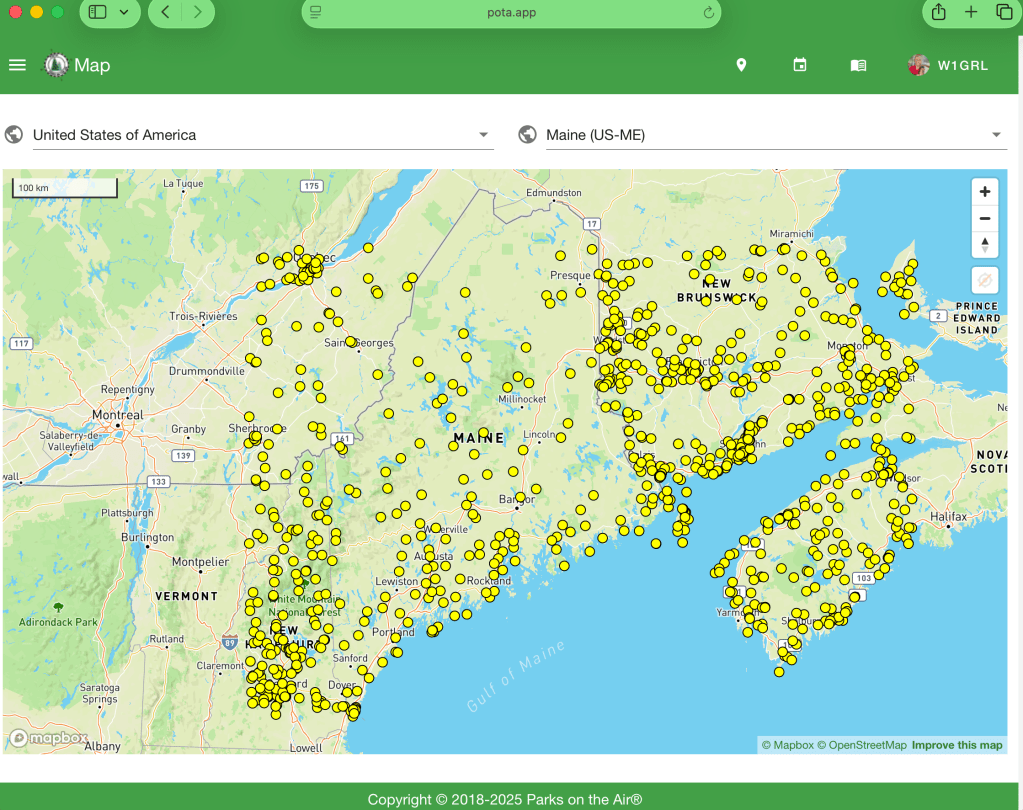Click the Parks on the Air logo
This screenshot has height=810, width=1023.
[x=54, y=65]
